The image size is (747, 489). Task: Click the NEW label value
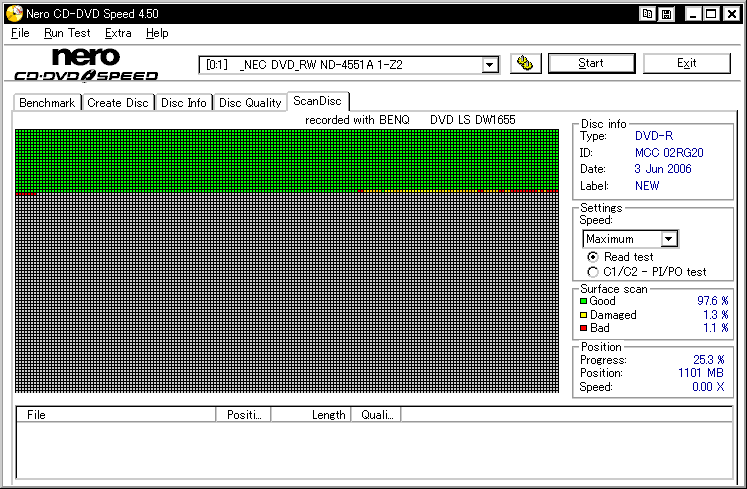(647, 186)
